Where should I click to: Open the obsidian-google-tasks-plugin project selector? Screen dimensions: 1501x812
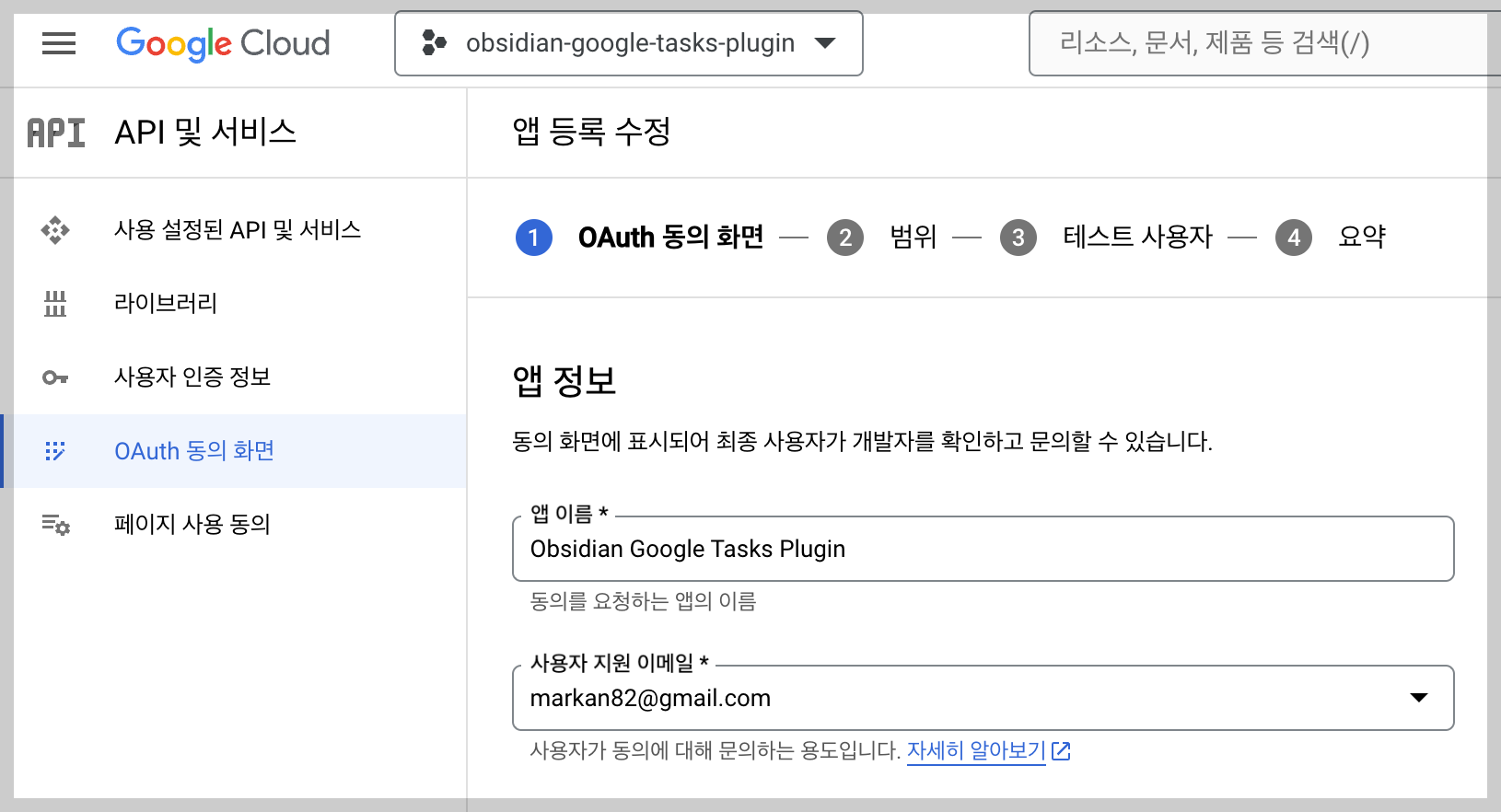pos(629,43)
